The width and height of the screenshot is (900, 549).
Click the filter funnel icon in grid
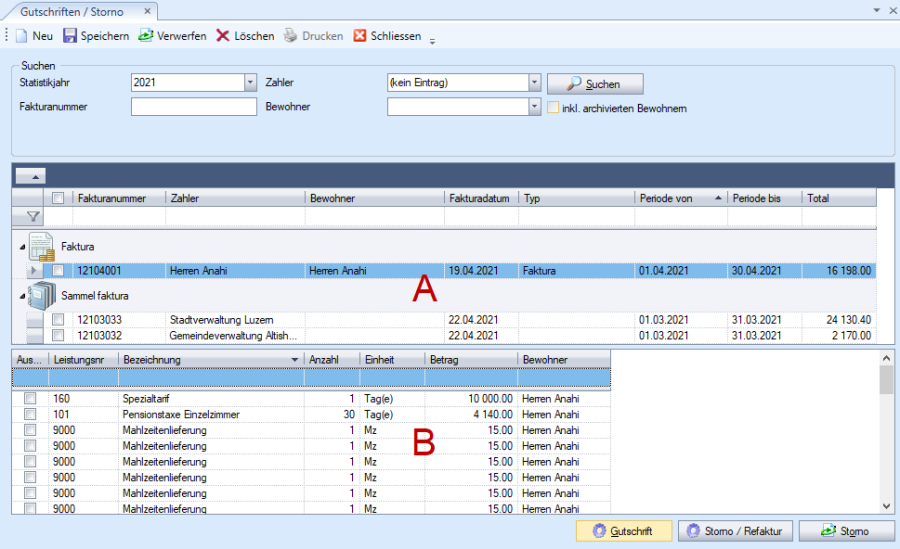33,216
